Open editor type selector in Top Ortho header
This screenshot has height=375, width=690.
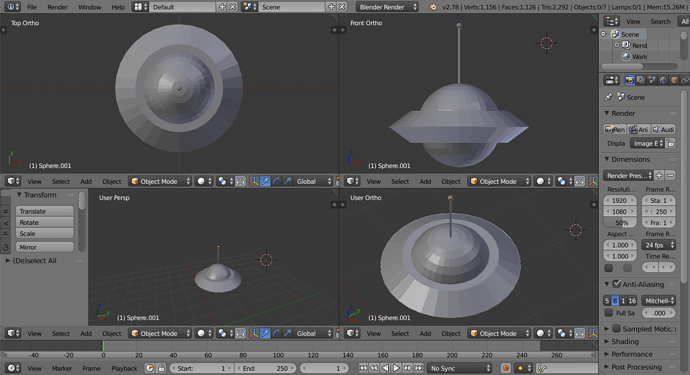point(13,181)
